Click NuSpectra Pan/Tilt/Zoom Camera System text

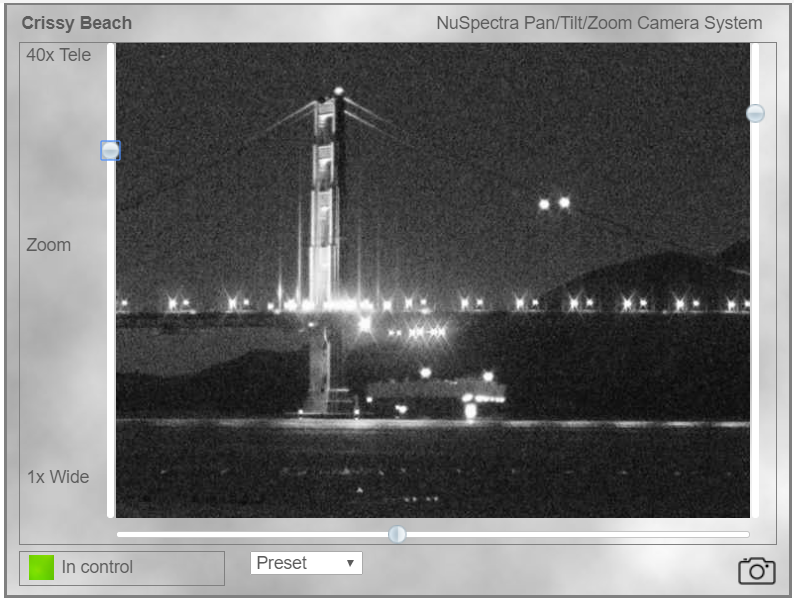pos(599,23)
